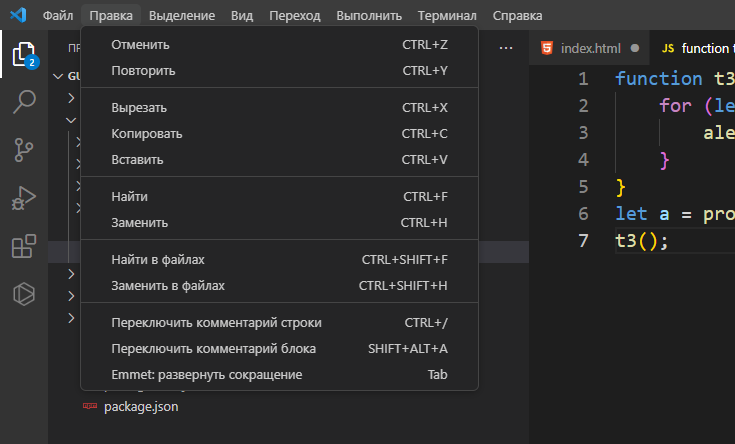Open the explorer panel three-dots menu
This screenshot has width=735, height=444.
pyautogui.click(x=506, y=48)
